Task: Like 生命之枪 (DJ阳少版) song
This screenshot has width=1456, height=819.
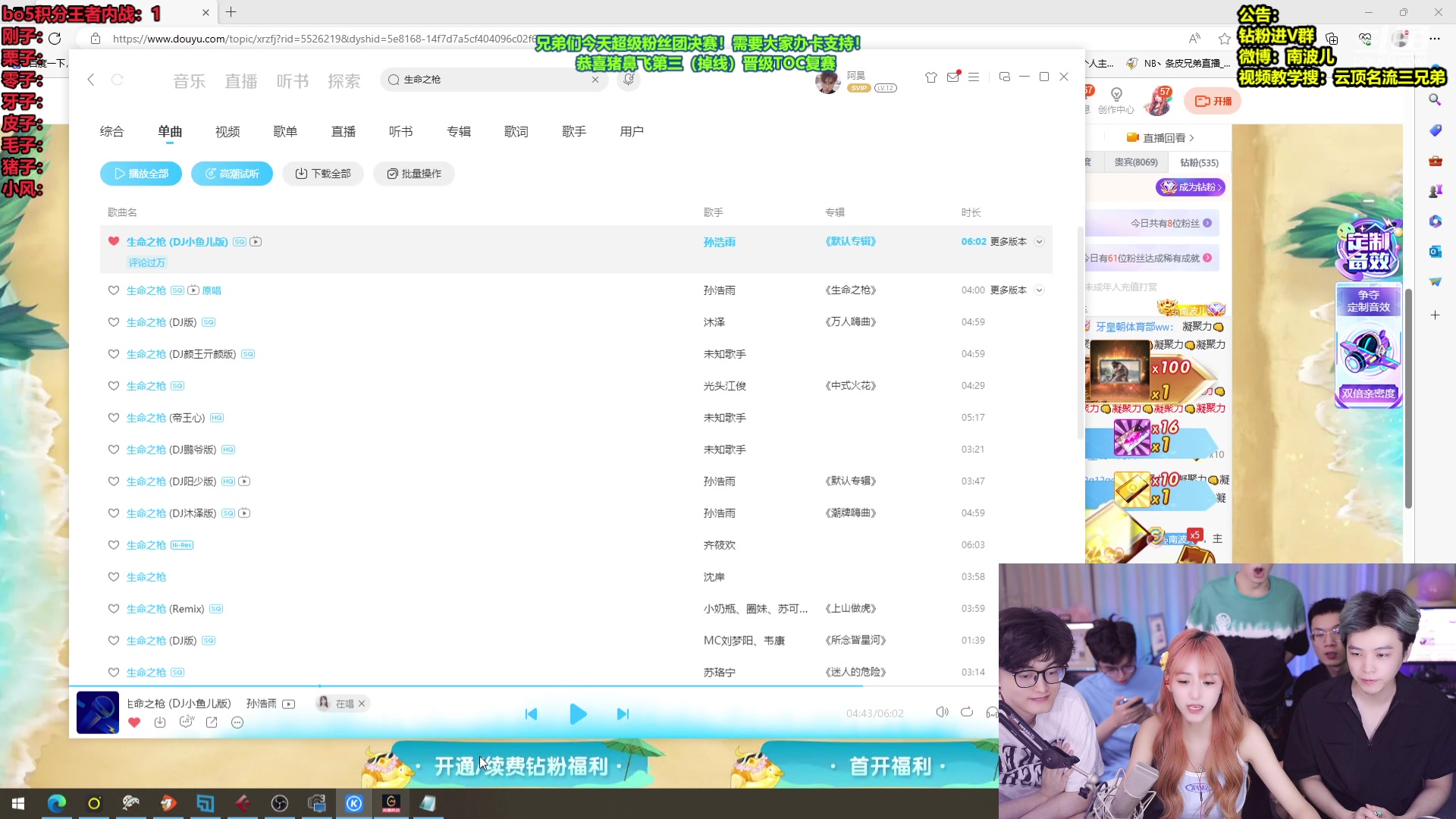Action: tap(114, 482)
